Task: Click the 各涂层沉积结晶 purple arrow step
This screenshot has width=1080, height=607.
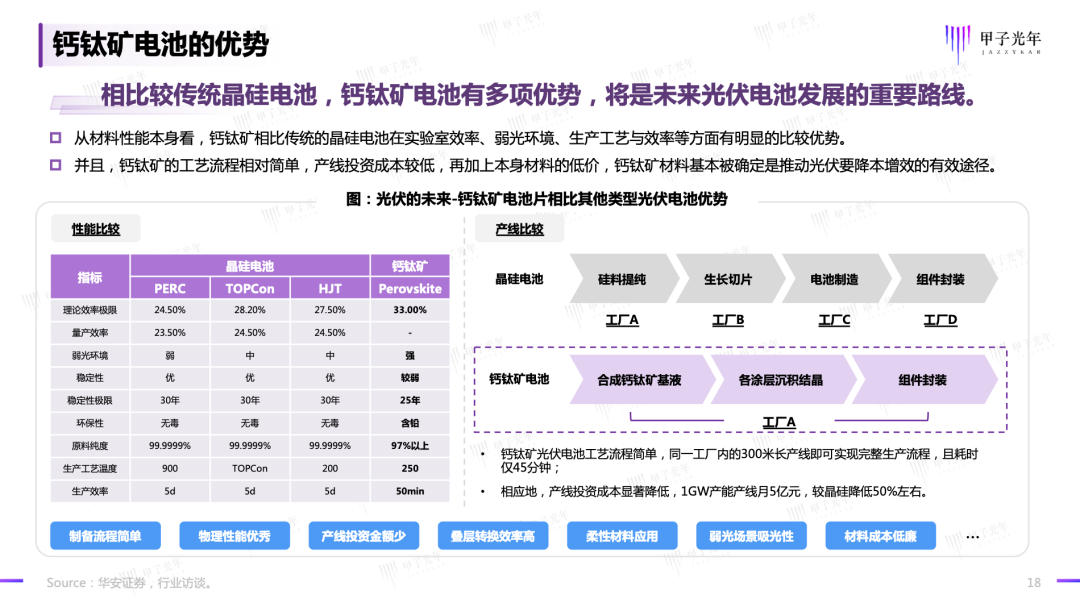Action: coord(780,380)
